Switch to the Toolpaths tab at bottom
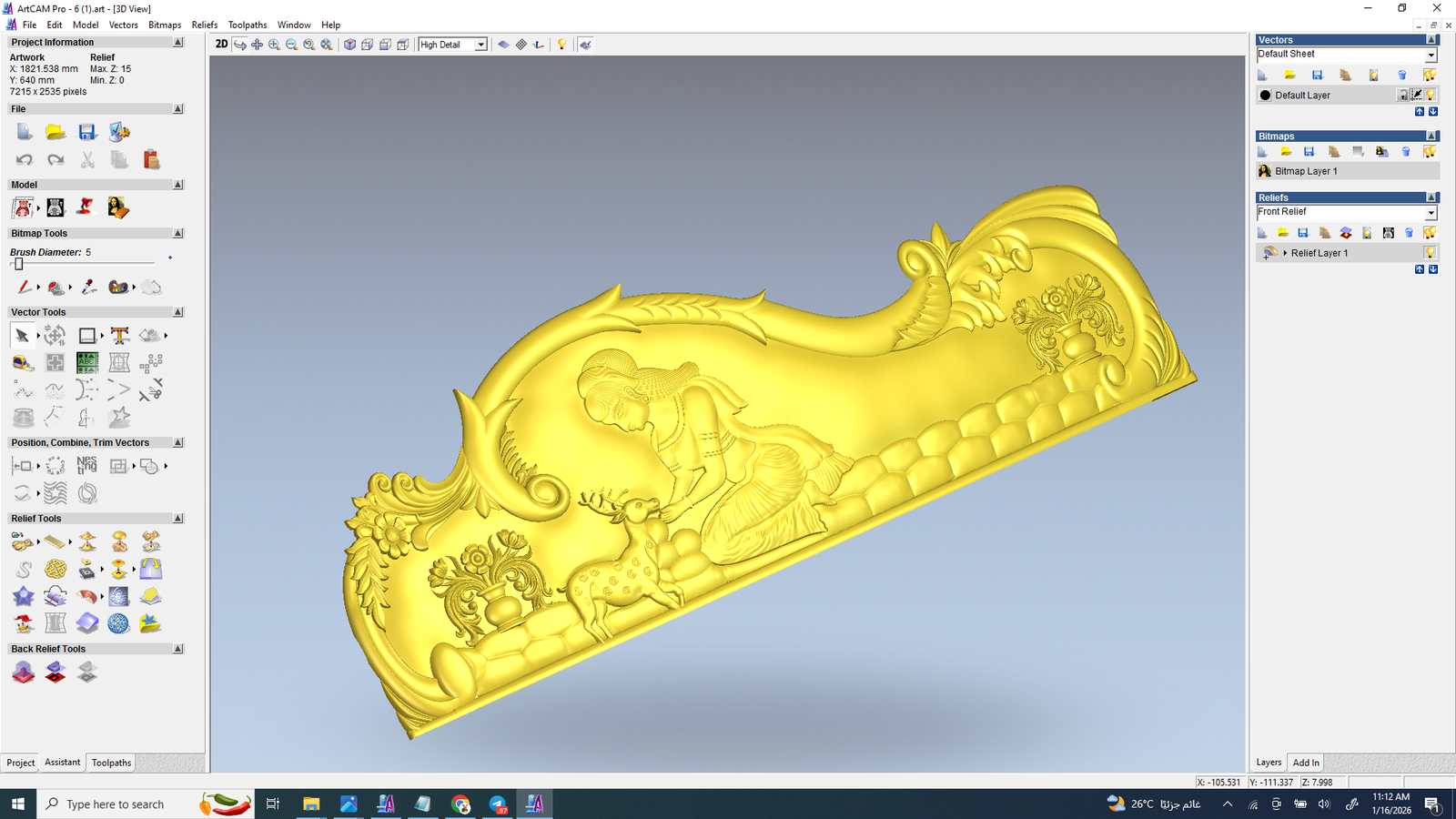 coord(111,763)
